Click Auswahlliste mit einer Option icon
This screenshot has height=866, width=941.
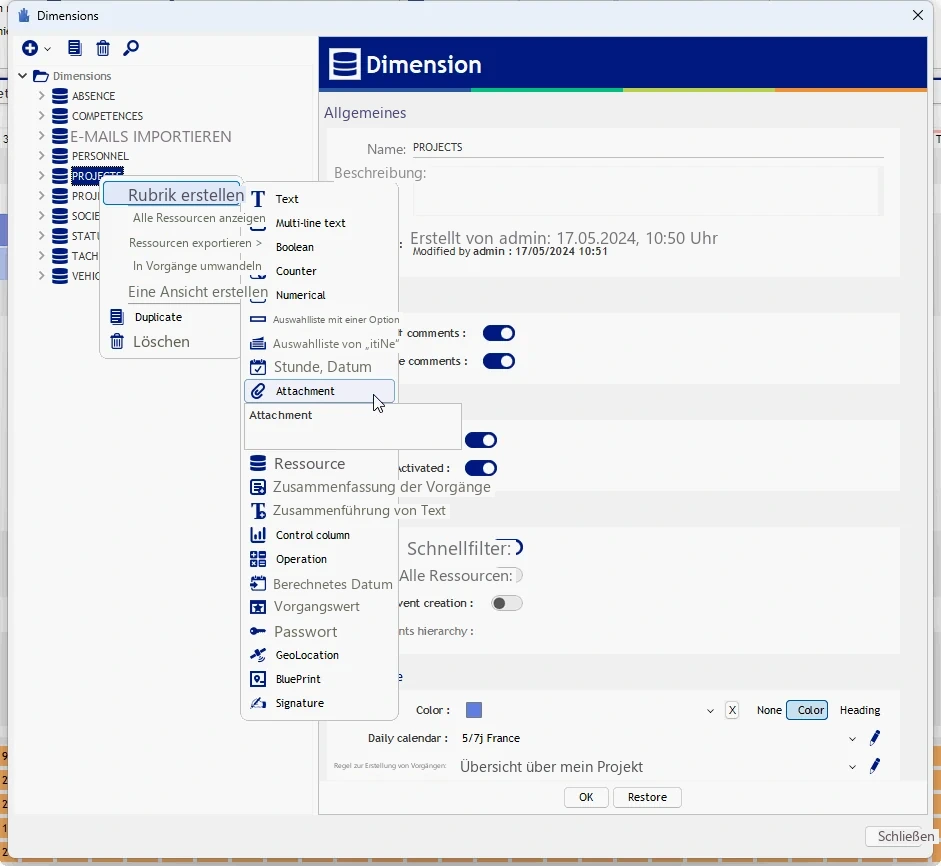[258, 319]
